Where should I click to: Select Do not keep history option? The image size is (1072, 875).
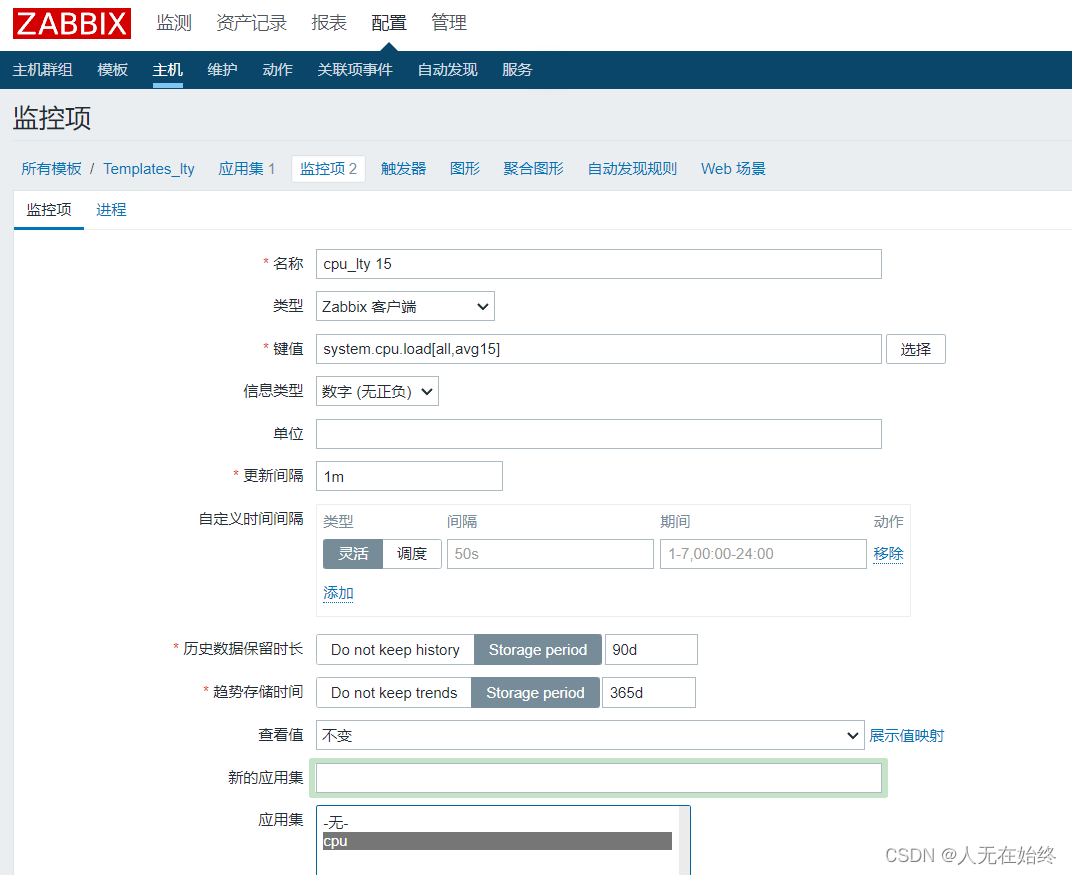(x=395, y=649)
